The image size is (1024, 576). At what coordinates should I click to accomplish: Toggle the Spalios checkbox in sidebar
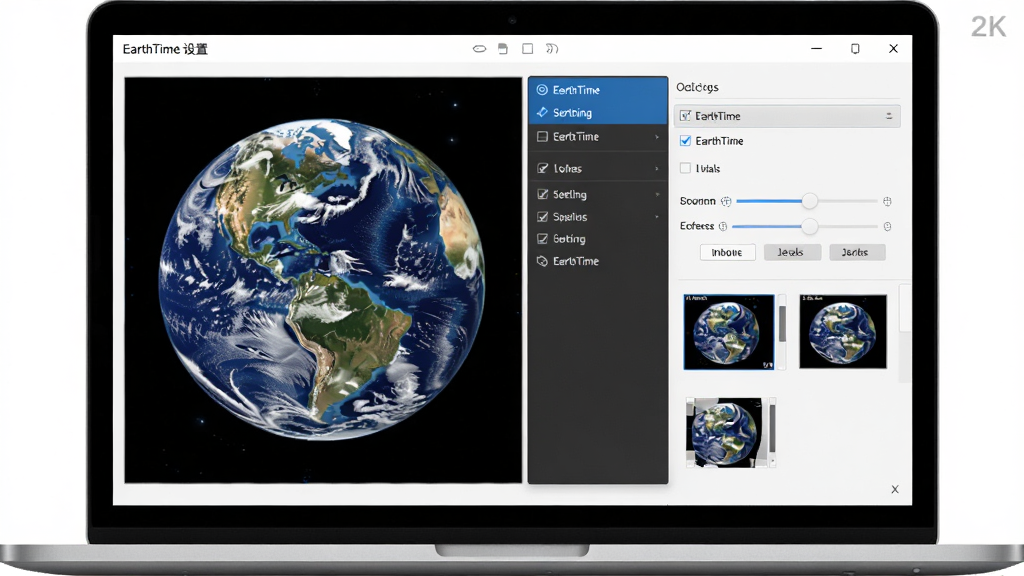542,217
